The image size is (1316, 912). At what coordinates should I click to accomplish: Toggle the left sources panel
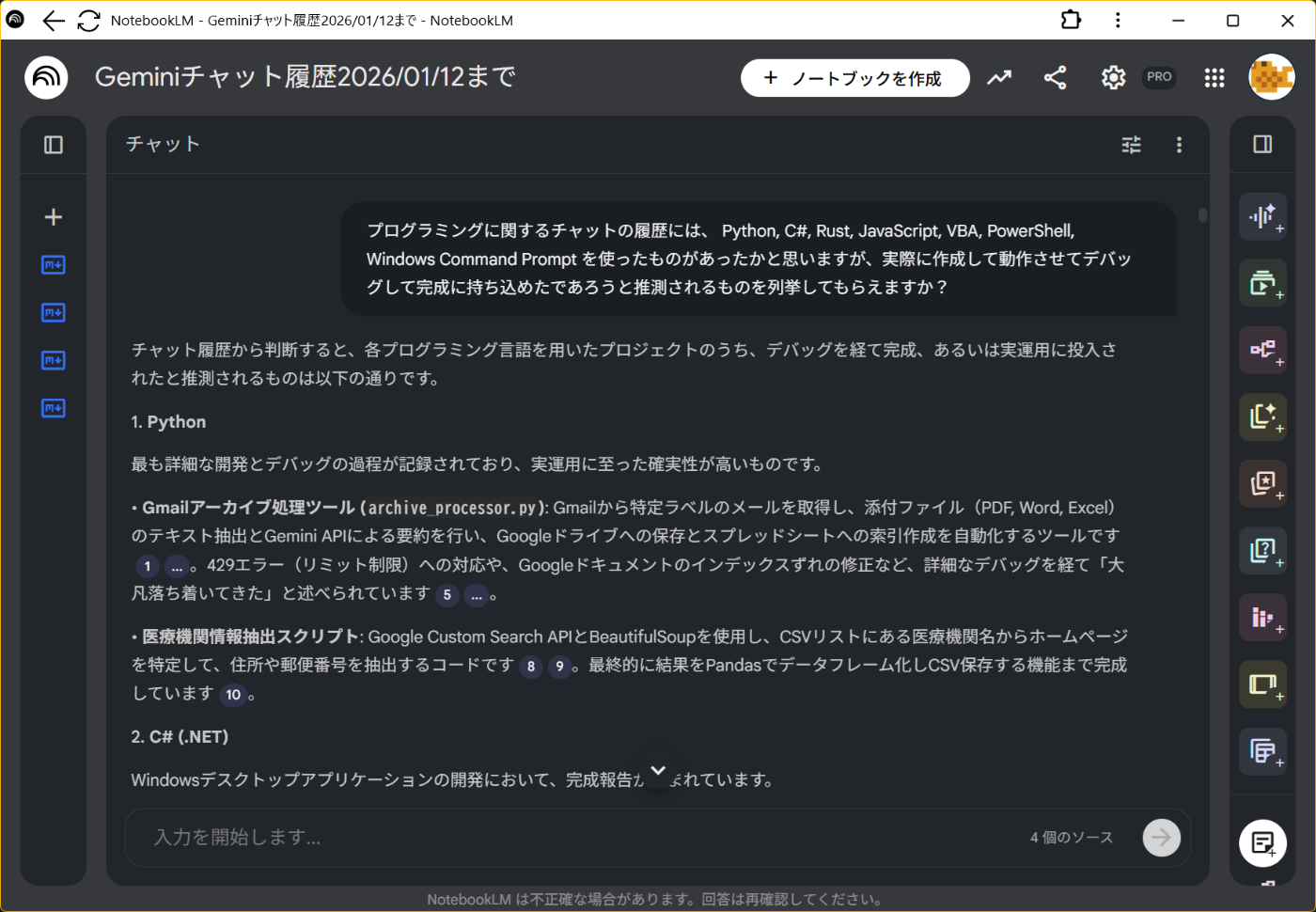pyautogui.click(x=54, y=145)
